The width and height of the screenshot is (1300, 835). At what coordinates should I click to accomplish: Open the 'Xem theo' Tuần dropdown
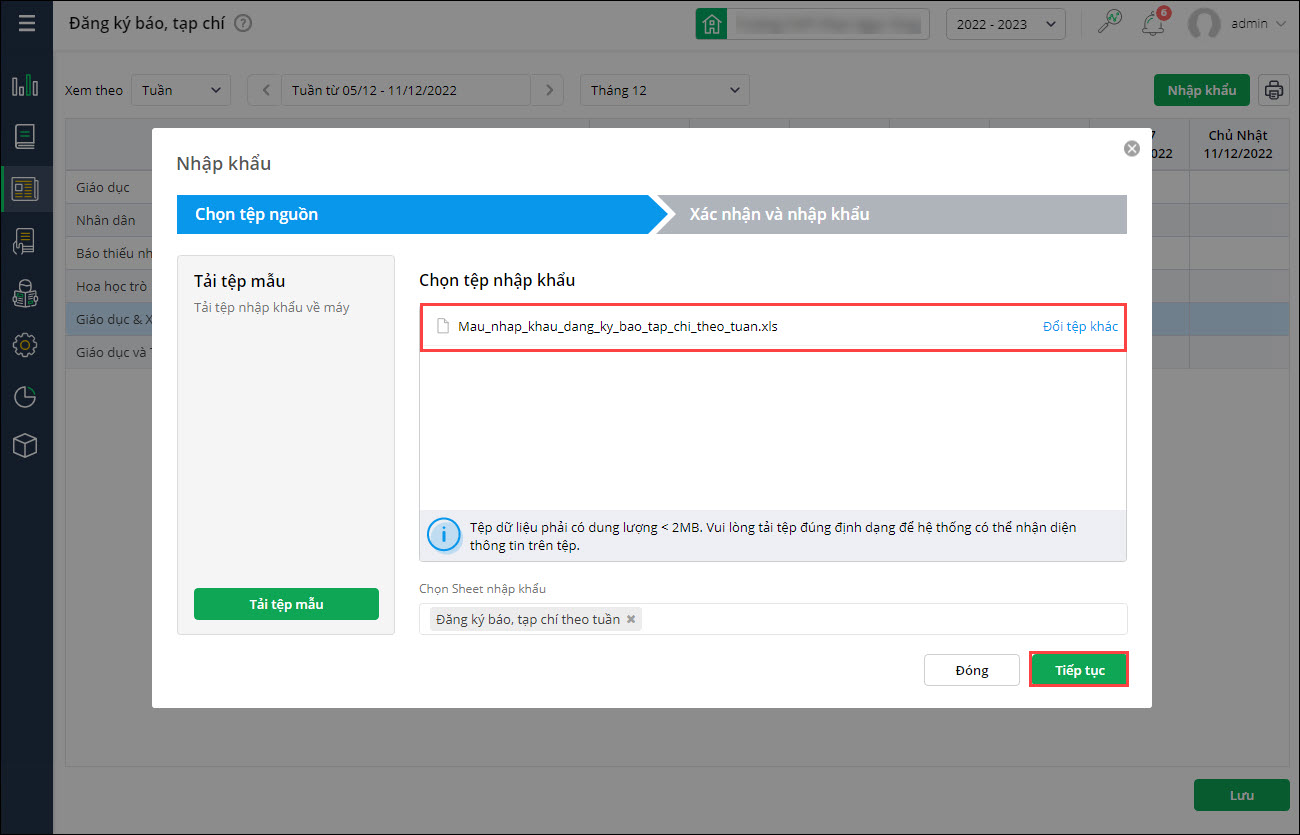181,90
